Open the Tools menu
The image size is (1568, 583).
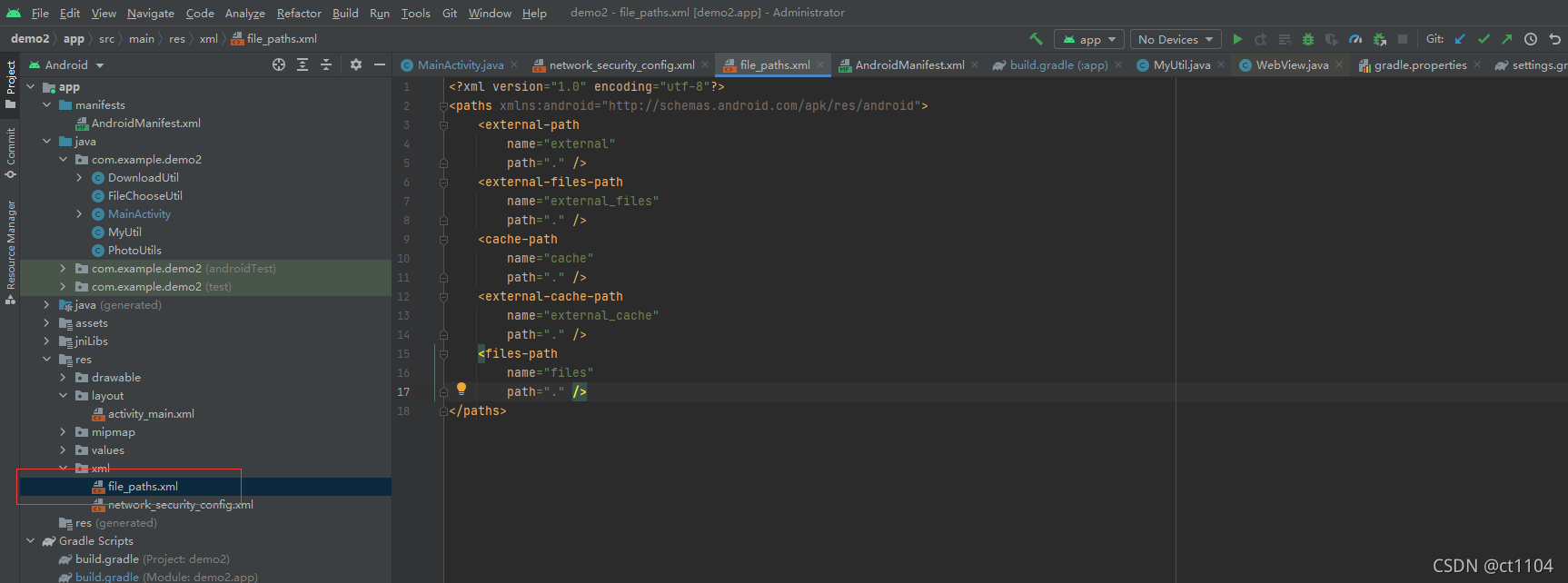click(415, 13)
